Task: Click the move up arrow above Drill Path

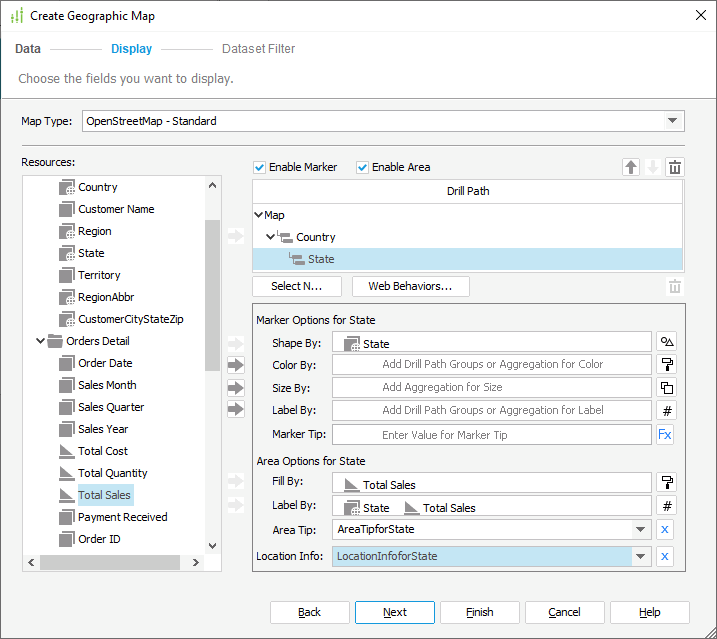Action: (631, 168)
